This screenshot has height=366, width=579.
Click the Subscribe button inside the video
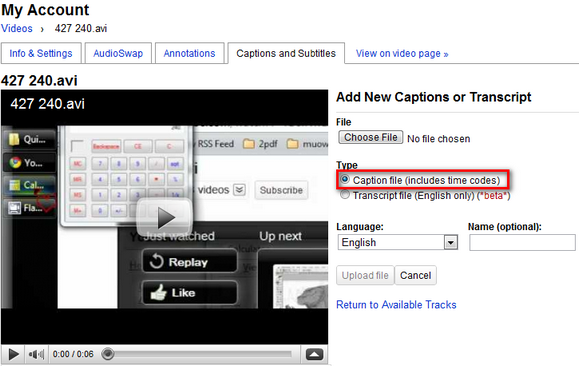[281, 190]
